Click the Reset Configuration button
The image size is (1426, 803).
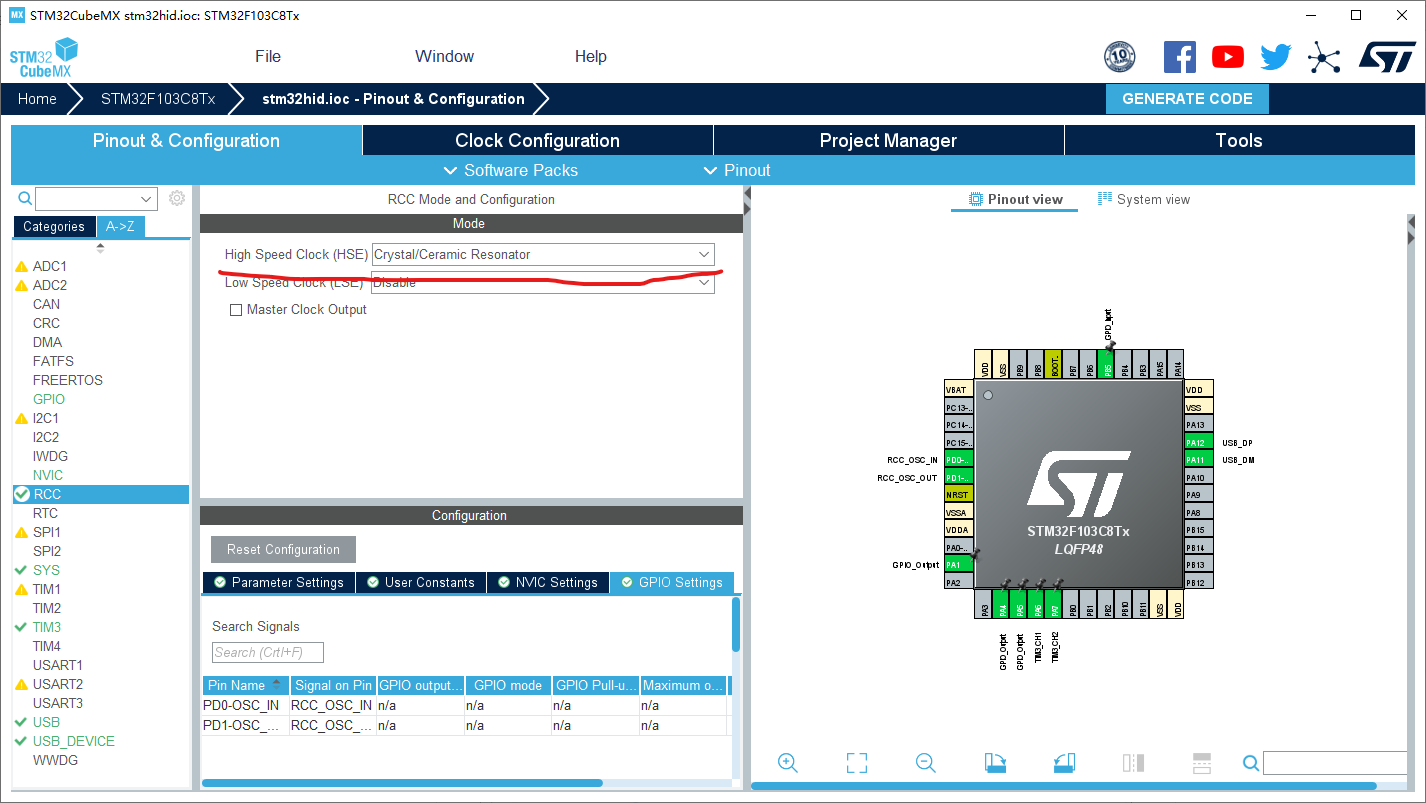pyautogui.click(x=283, y=549)
